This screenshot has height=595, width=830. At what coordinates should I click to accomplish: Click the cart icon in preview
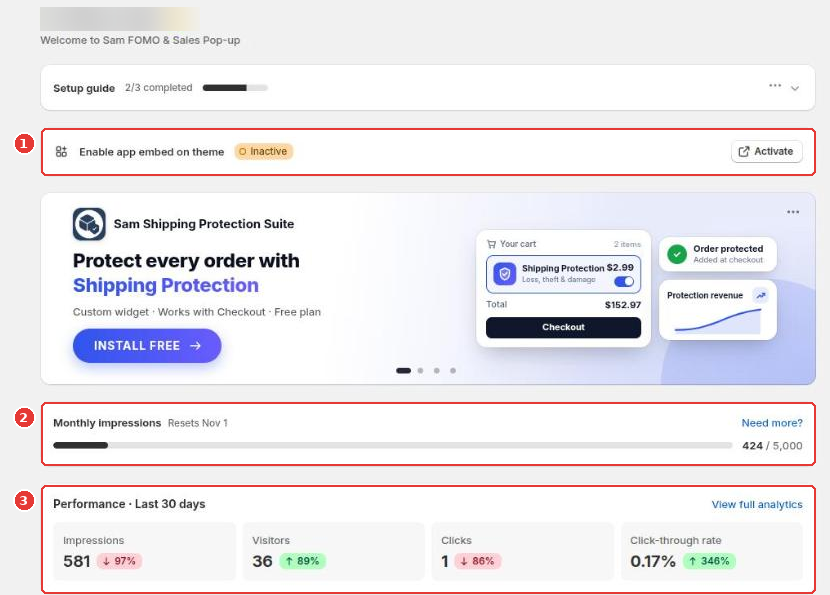[x=491, y=244]
